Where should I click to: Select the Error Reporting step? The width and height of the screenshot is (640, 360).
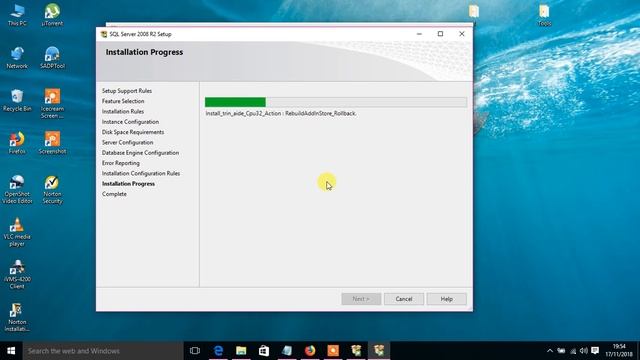[x=121, y=163]
